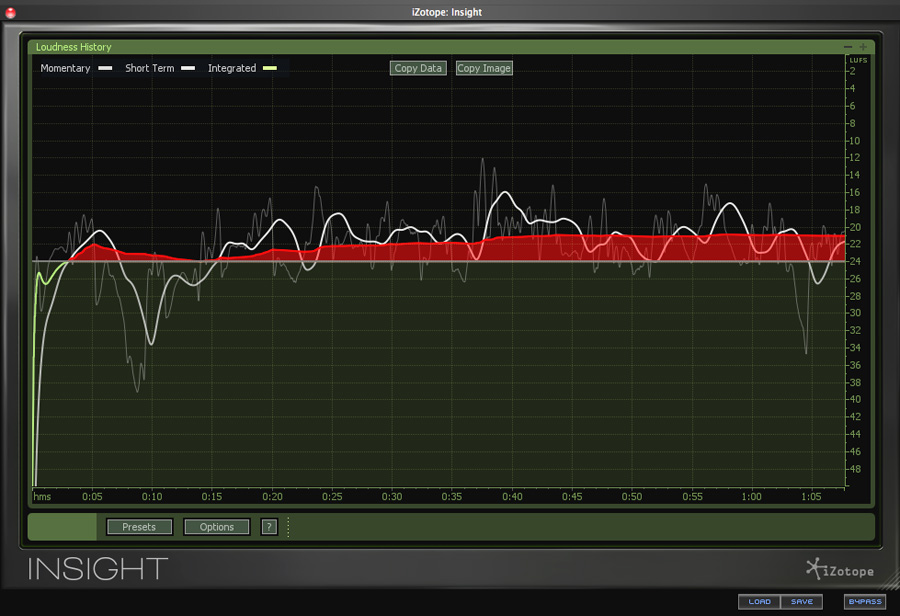Click the Integrated legend green swatch
This screenshot has height=616, width=900.
(x=269, y=69)
